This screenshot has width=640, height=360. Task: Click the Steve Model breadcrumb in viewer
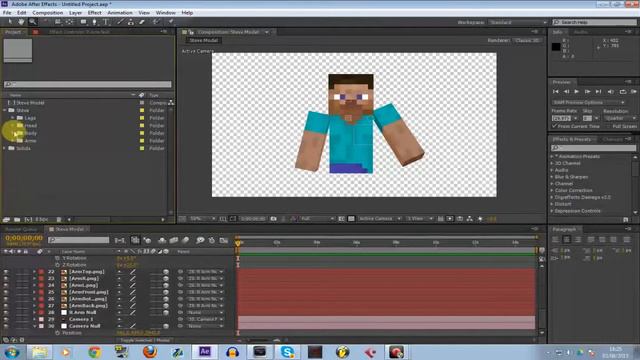tap(203, 40)
